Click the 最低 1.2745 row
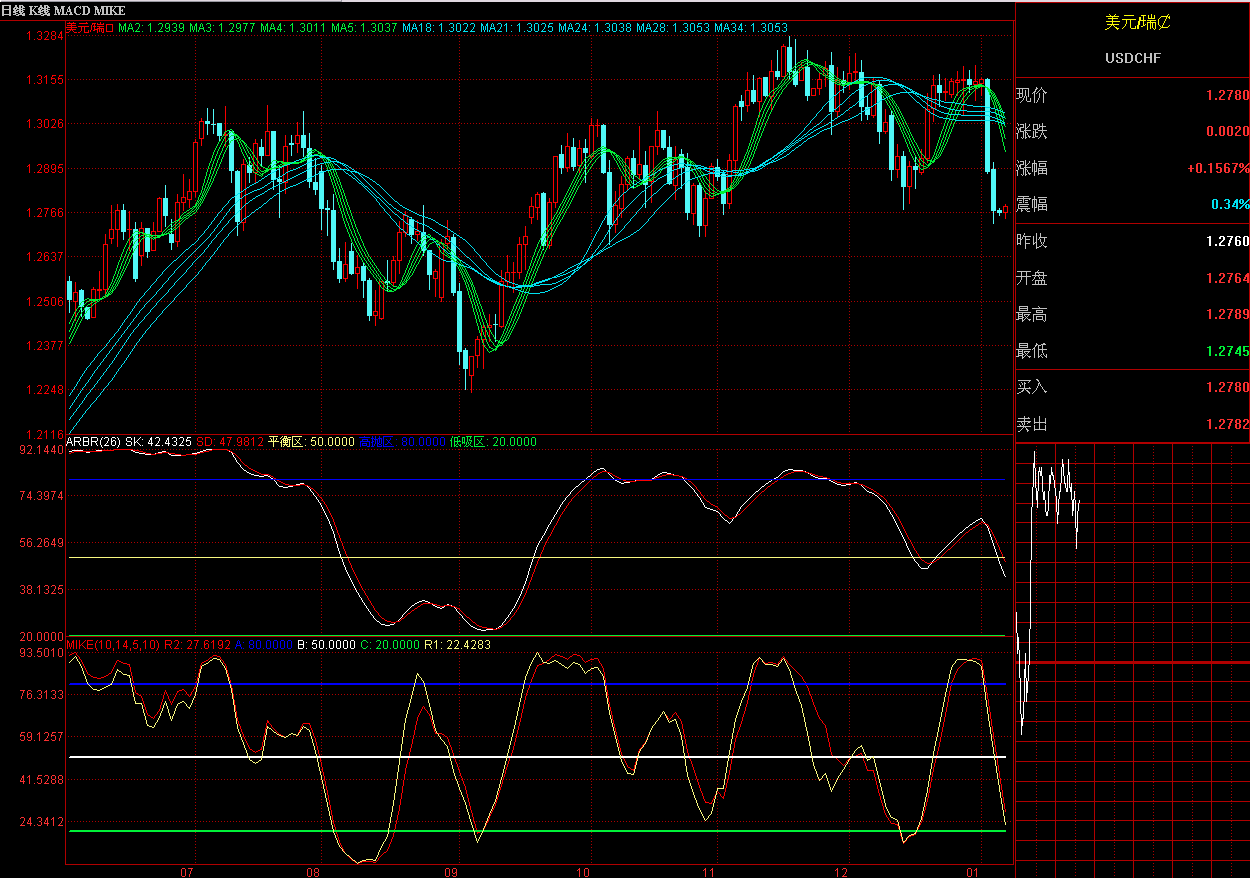1250x878 pixels. pos(1133,351)
